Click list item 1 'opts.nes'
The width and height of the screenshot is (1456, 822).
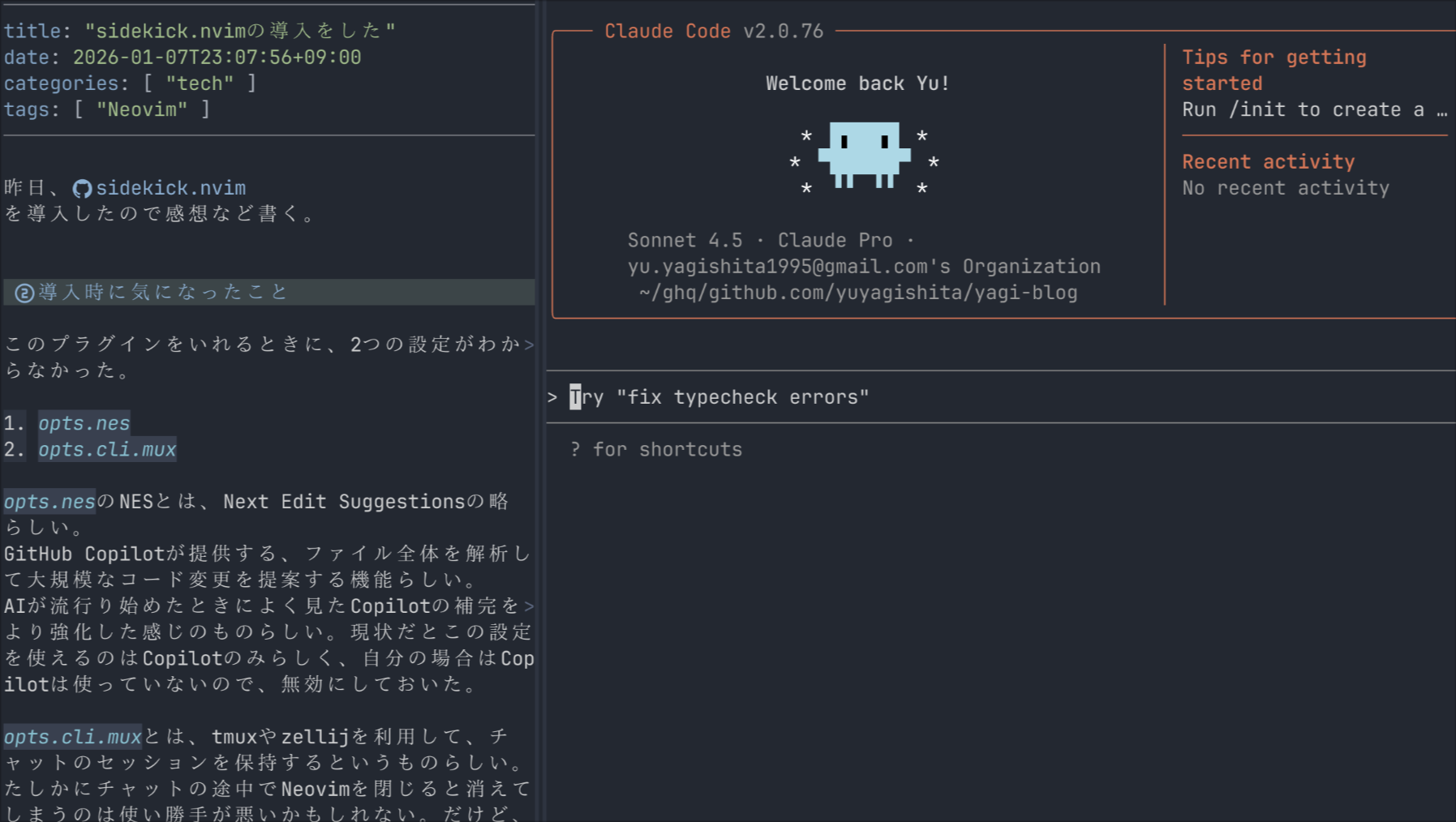click(x=84, y=423)
